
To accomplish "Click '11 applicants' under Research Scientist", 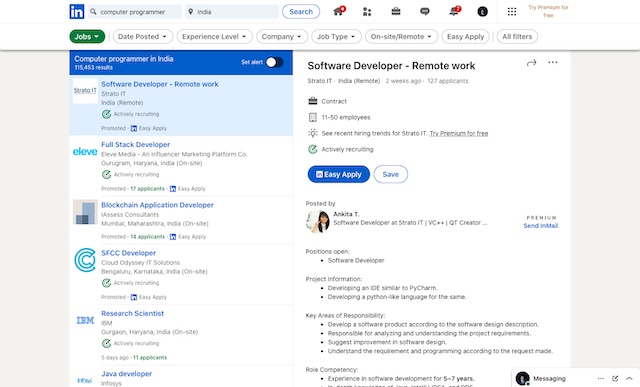I will pyautogui.click(x=150, y=358).
